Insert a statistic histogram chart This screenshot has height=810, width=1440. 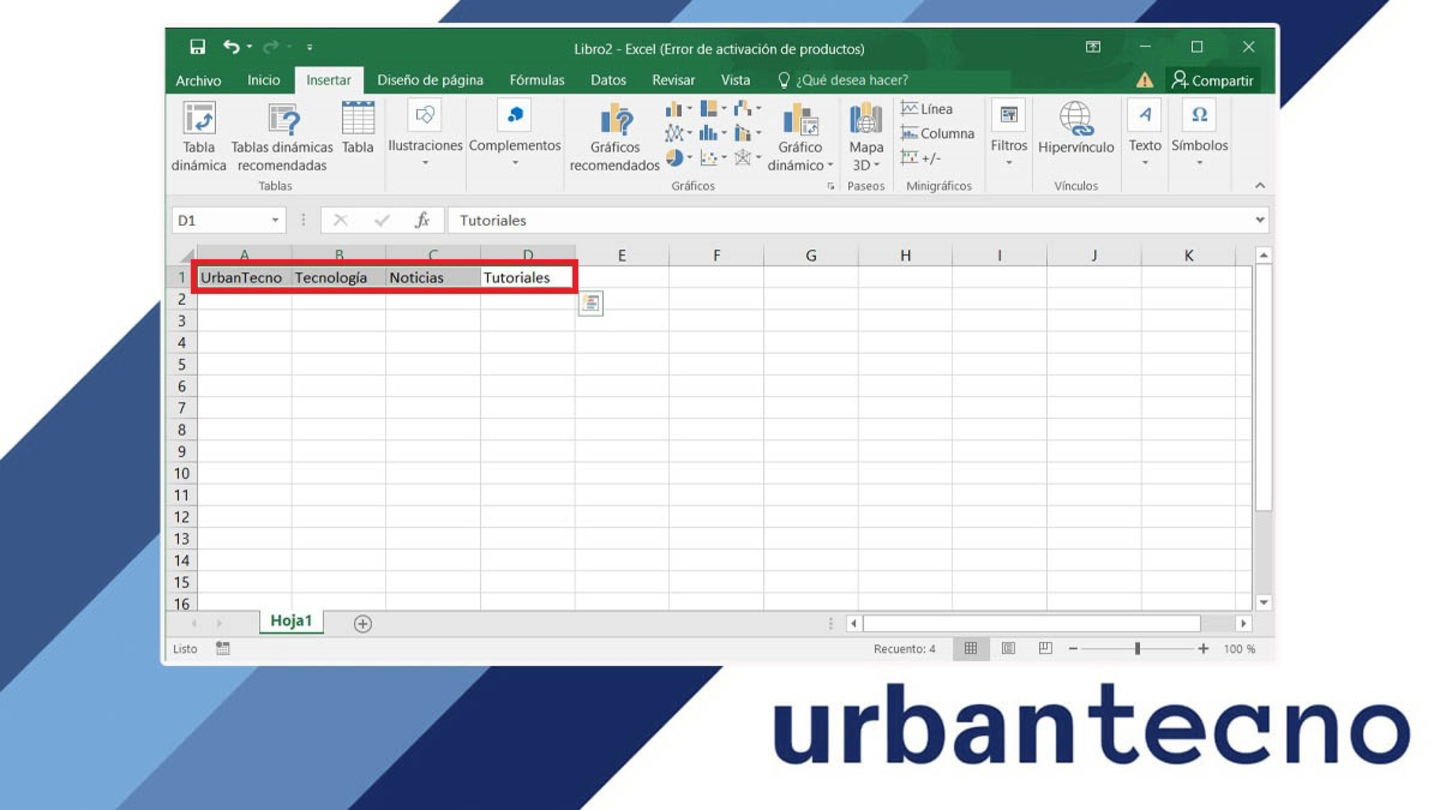pos(713,133)
